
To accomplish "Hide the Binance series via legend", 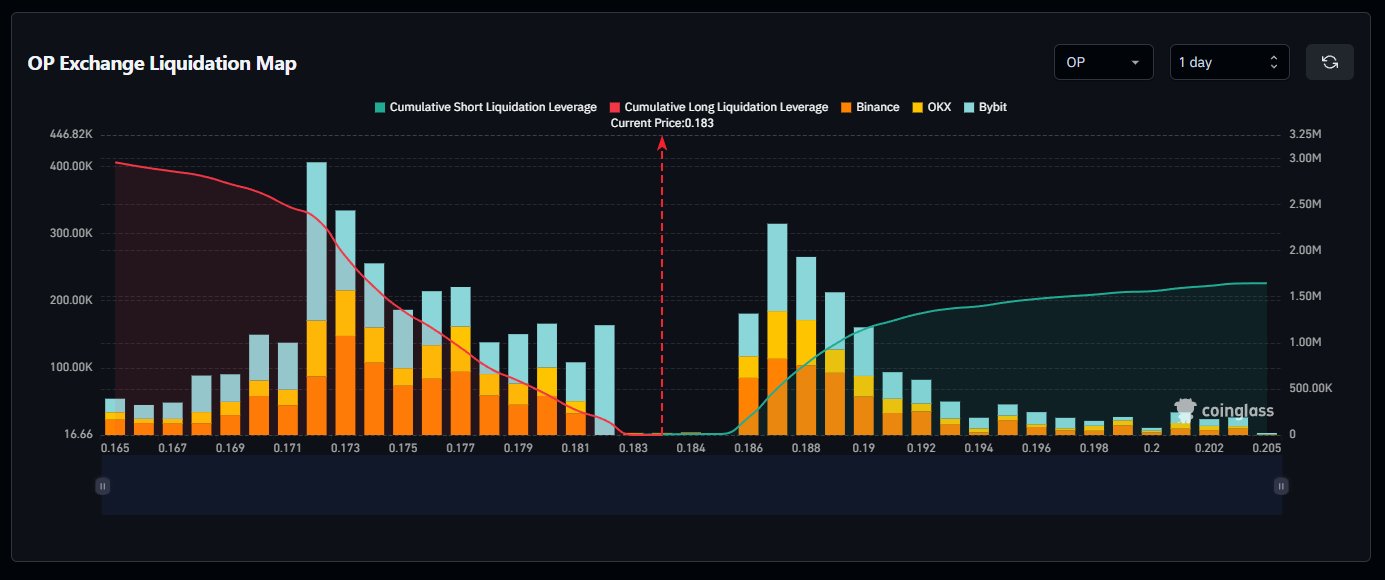I will (x=868, y=107).
